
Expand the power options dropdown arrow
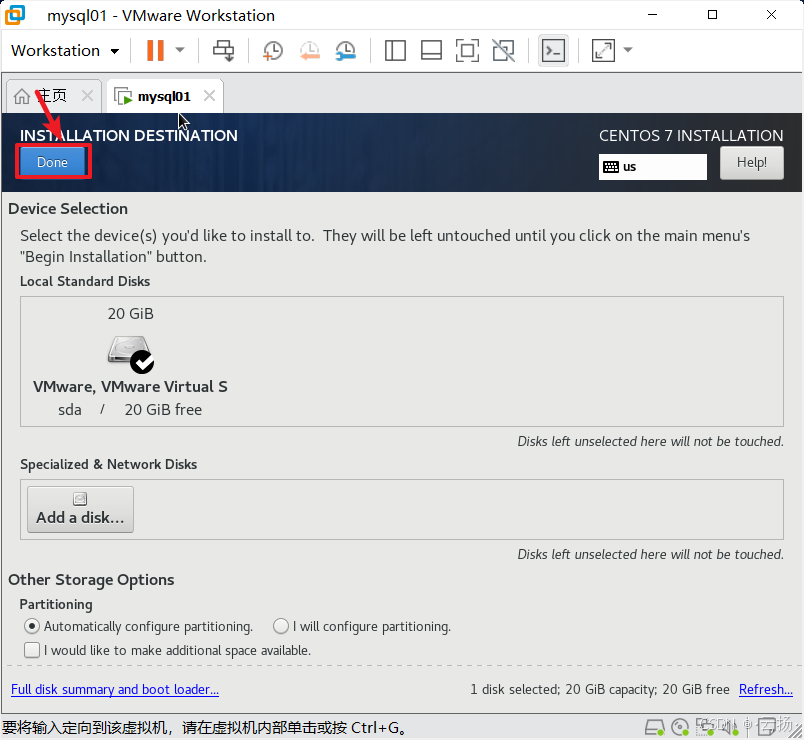click(x=180, y=50)
